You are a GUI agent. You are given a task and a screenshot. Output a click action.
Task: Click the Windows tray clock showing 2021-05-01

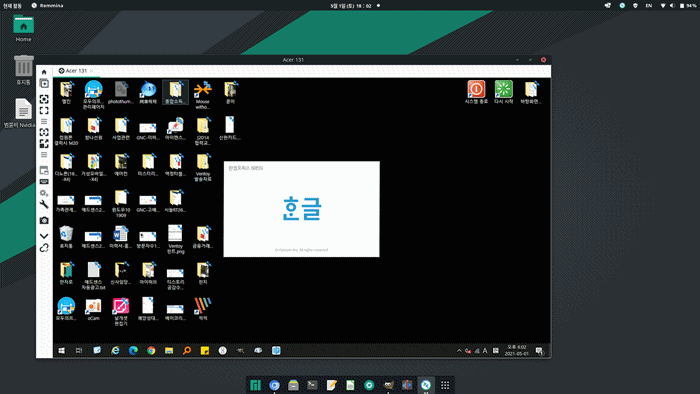pos(517,350)
